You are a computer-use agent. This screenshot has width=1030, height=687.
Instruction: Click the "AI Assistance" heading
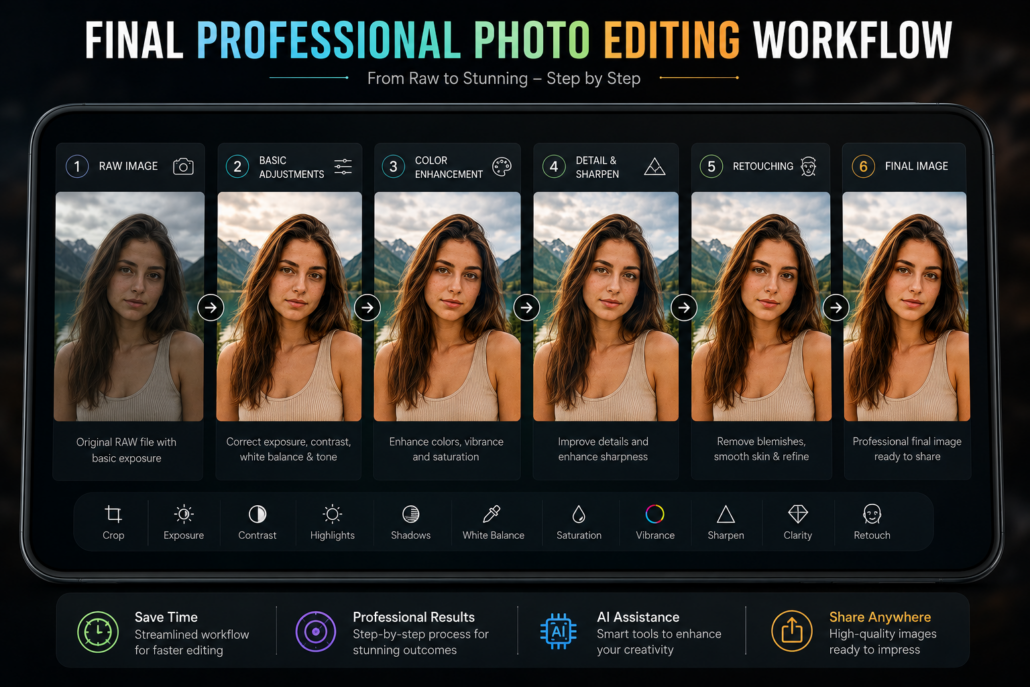(x=638, y=617)
